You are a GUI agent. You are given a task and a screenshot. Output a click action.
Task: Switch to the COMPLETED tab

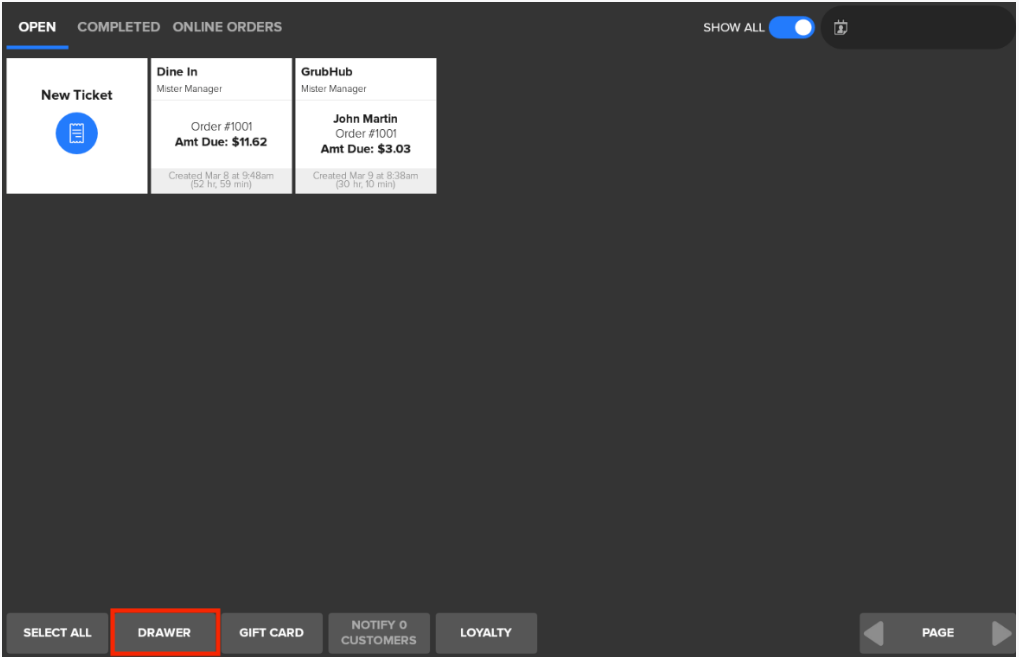coord(118,27)
